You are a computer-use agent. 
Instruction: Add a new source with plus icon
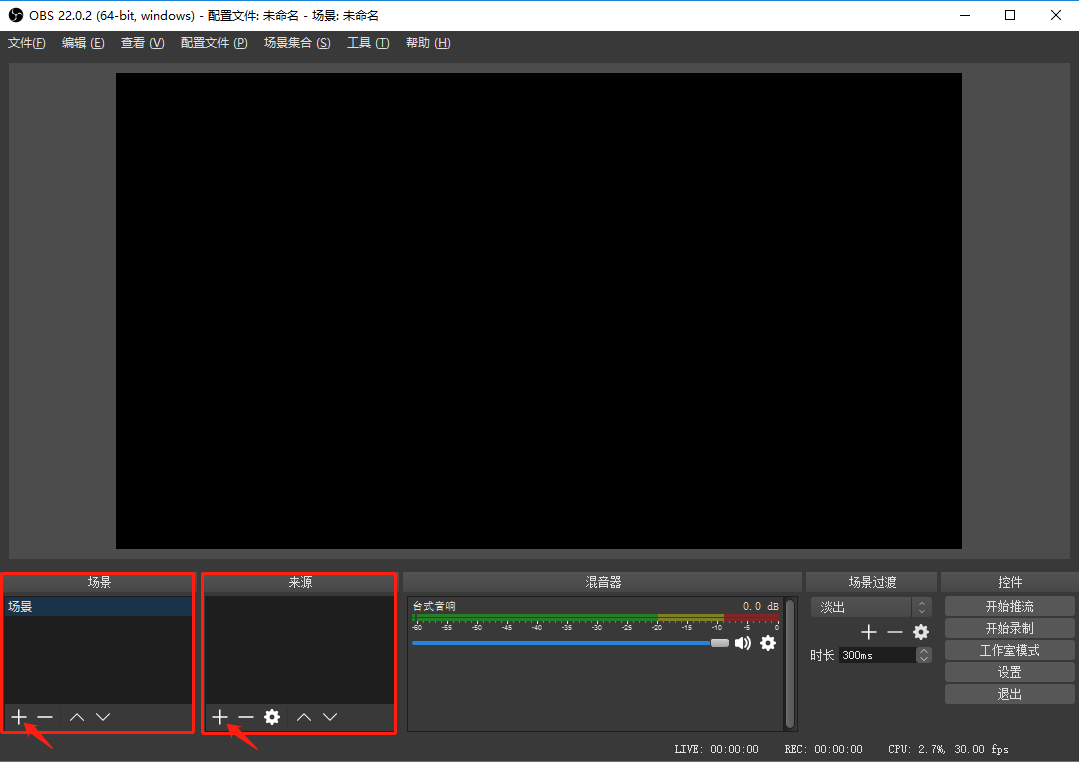pos(220,717)
